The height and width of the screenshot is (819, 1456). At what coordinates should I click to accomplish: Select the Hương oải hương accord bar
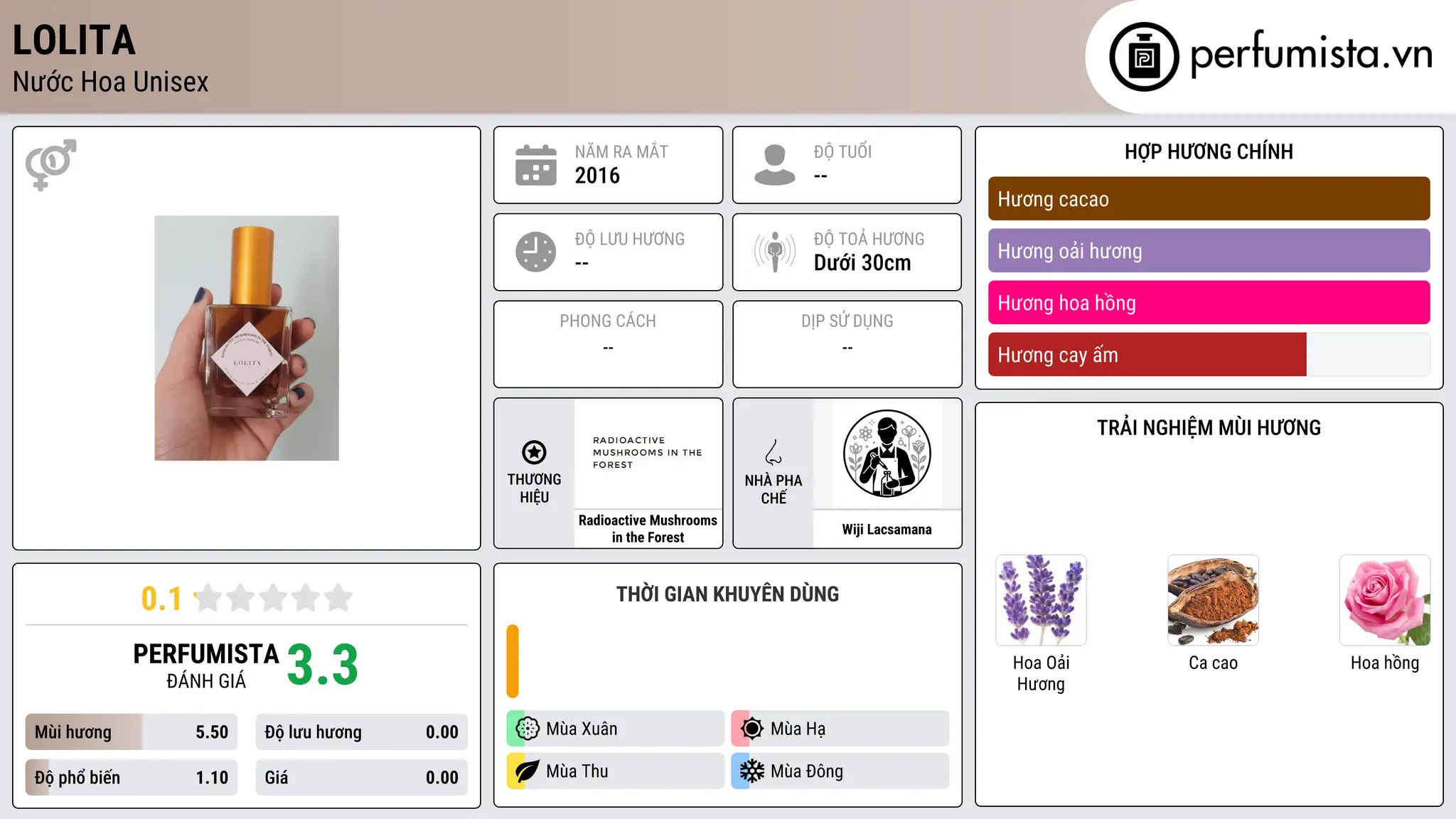click(1209, 251)
